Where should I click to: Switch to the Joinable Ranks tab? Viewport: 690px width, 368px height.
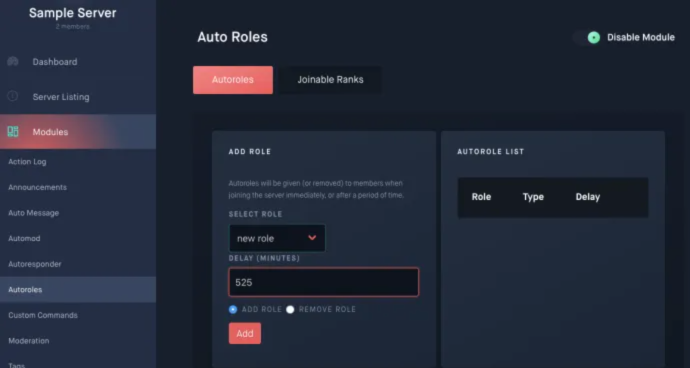(x=330, y=80)
